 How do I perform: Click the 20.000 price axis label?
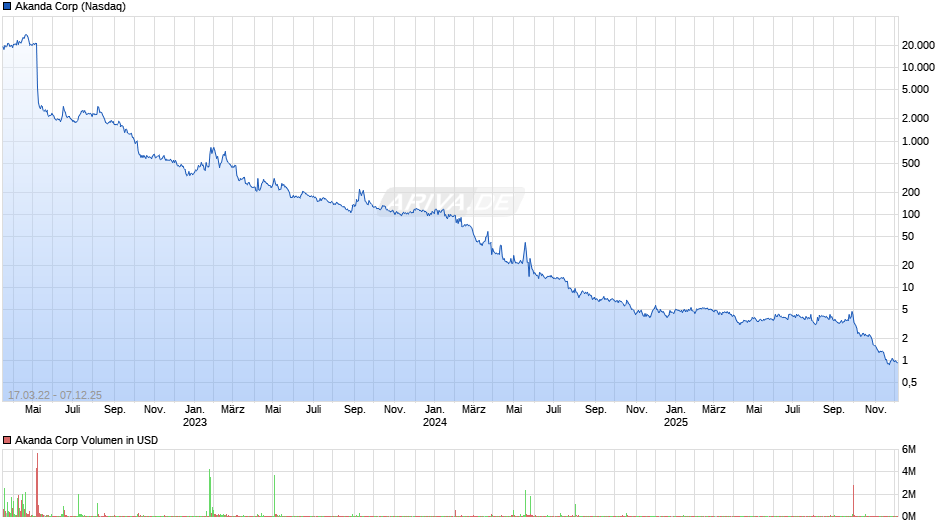918,46
